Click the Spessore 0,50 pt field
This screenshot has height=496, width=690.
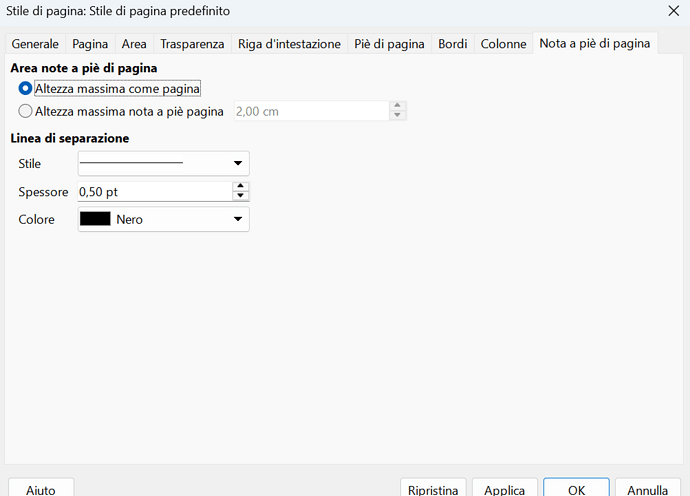[x=155, y=192]
